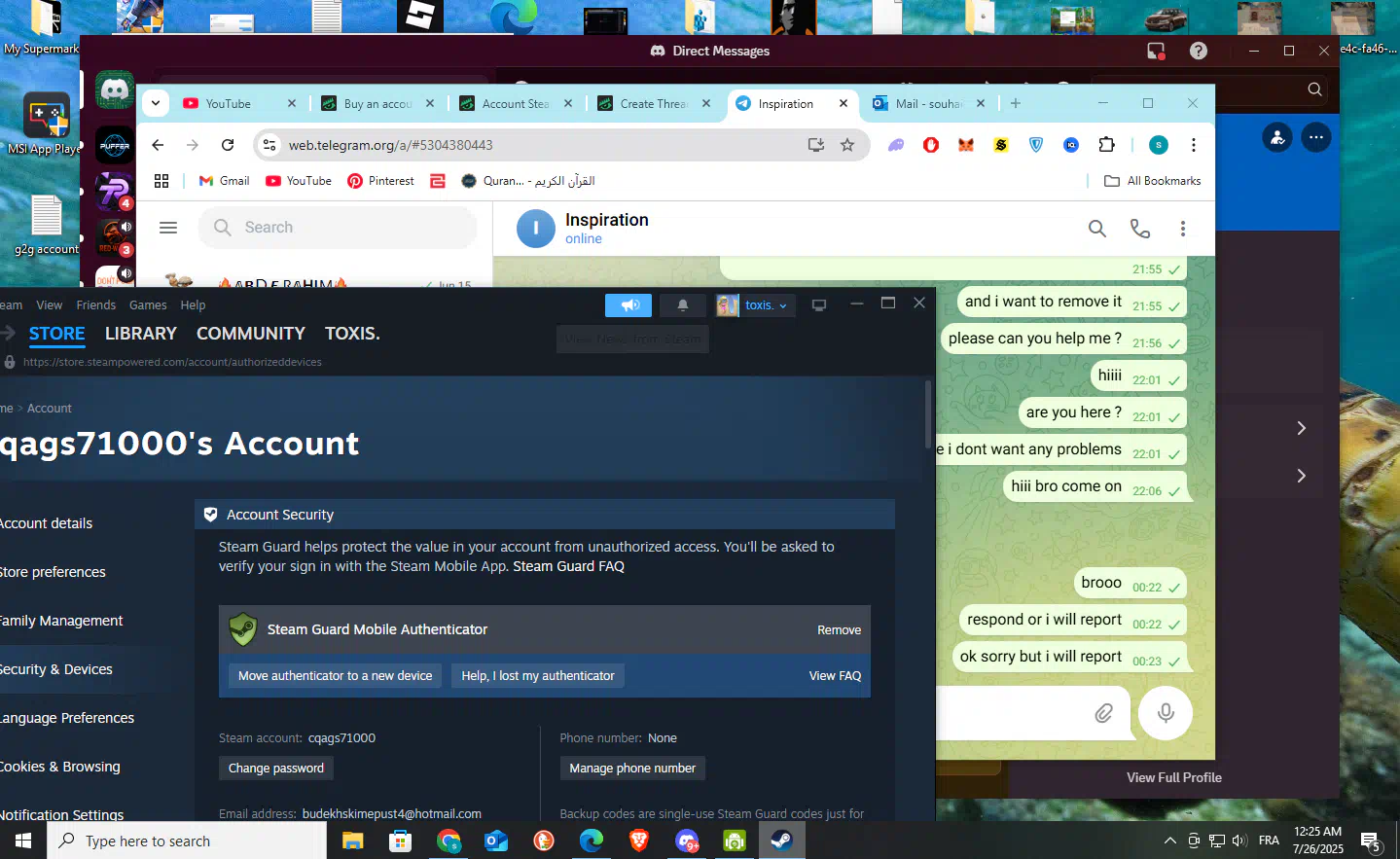Click the Telegram attach paperclip icon

[x=1103, y=713]
